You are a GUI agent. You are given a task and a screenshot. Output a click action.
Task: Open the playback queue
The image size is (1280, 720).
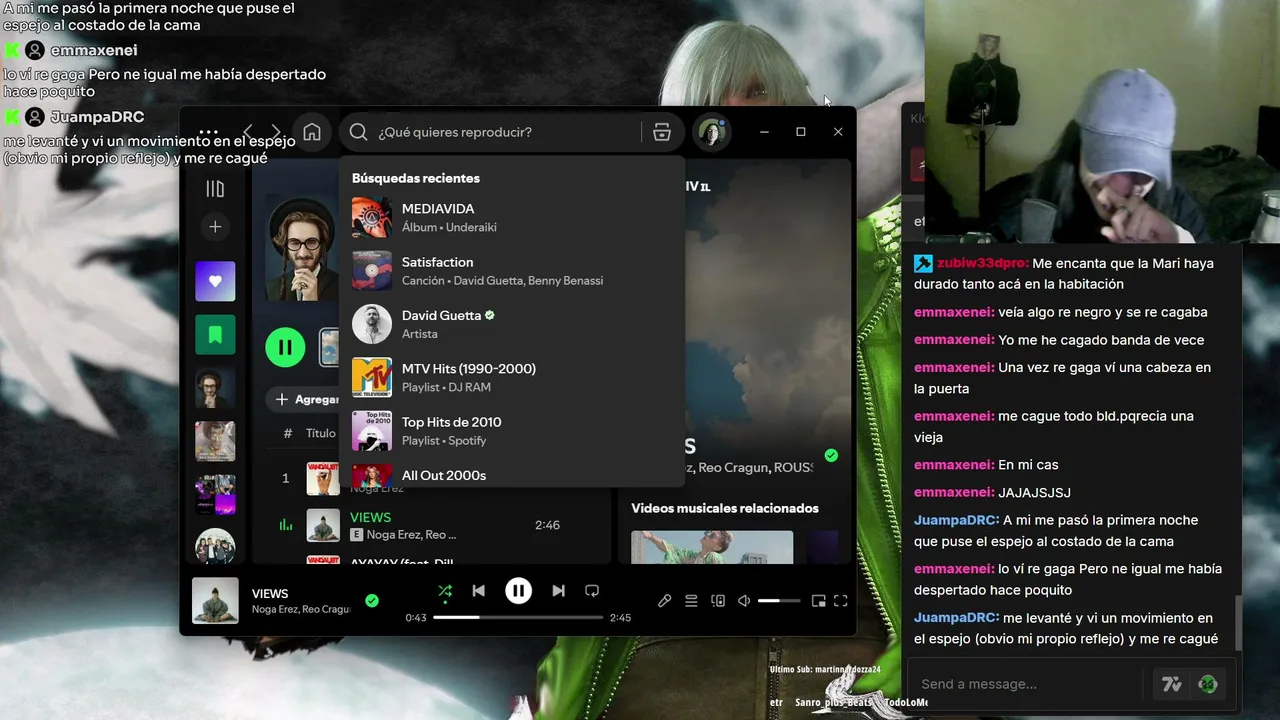[x=691, y=601]
